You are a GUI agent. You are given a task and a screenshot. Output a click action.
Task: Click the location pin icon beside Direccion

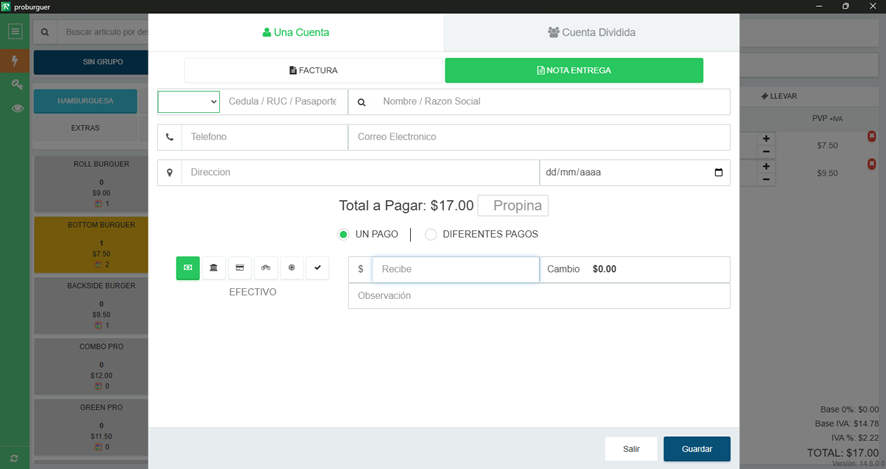pyautogui.click(x=170, y=173)
